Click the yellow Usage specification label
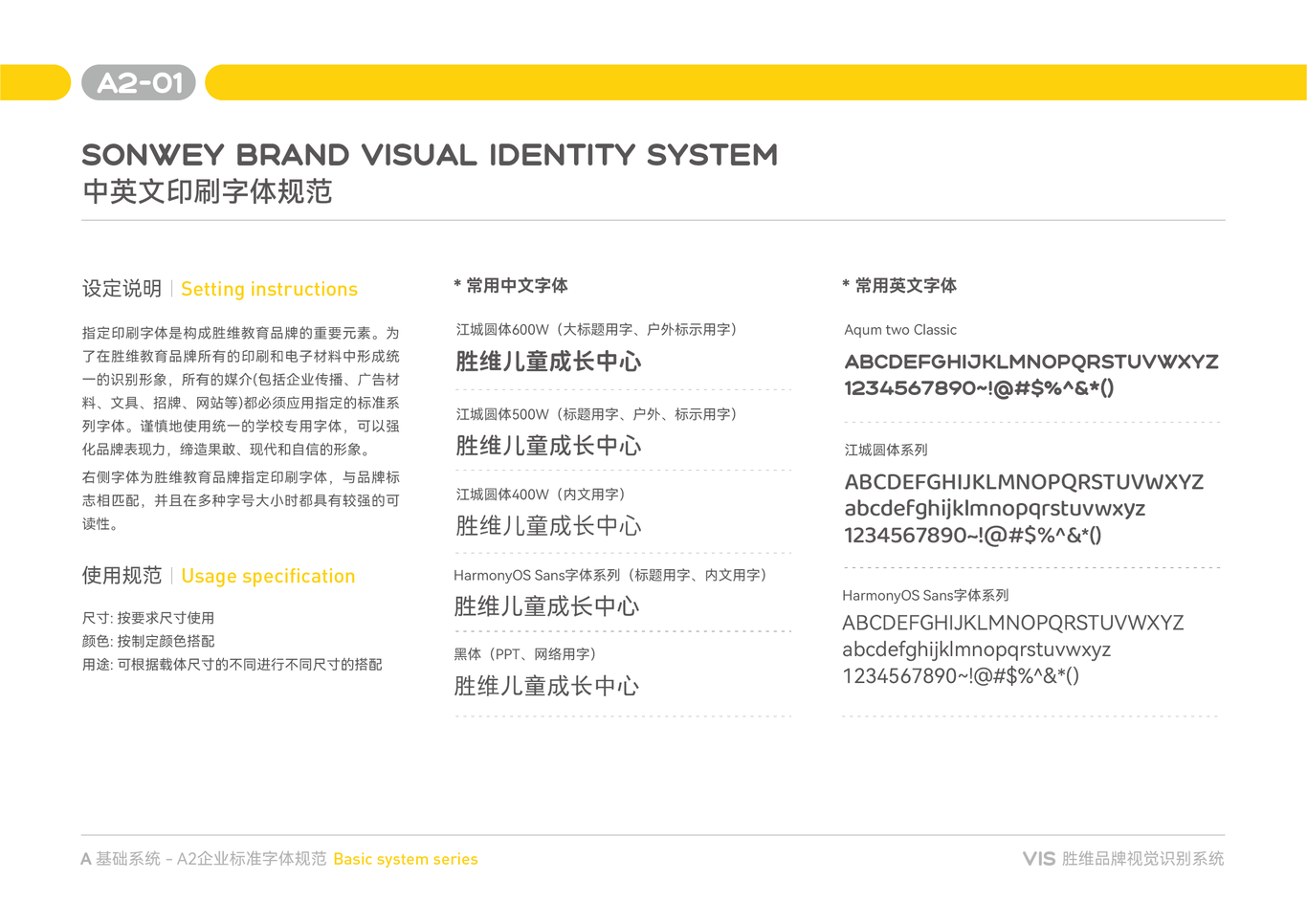Viewport: 1307px width, 924px height. click(268, 576)
